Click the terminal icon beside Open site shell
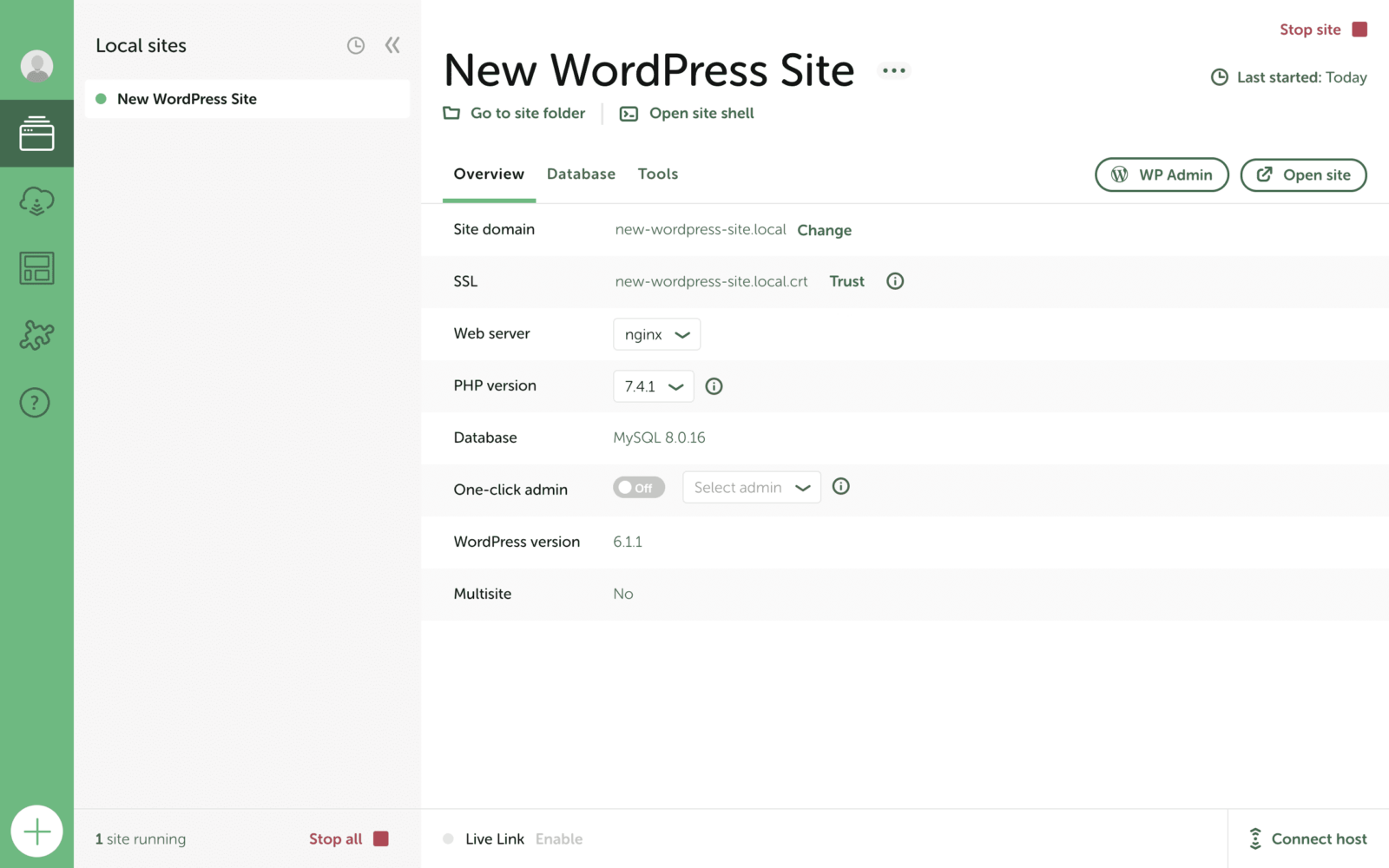 [629, 114]
